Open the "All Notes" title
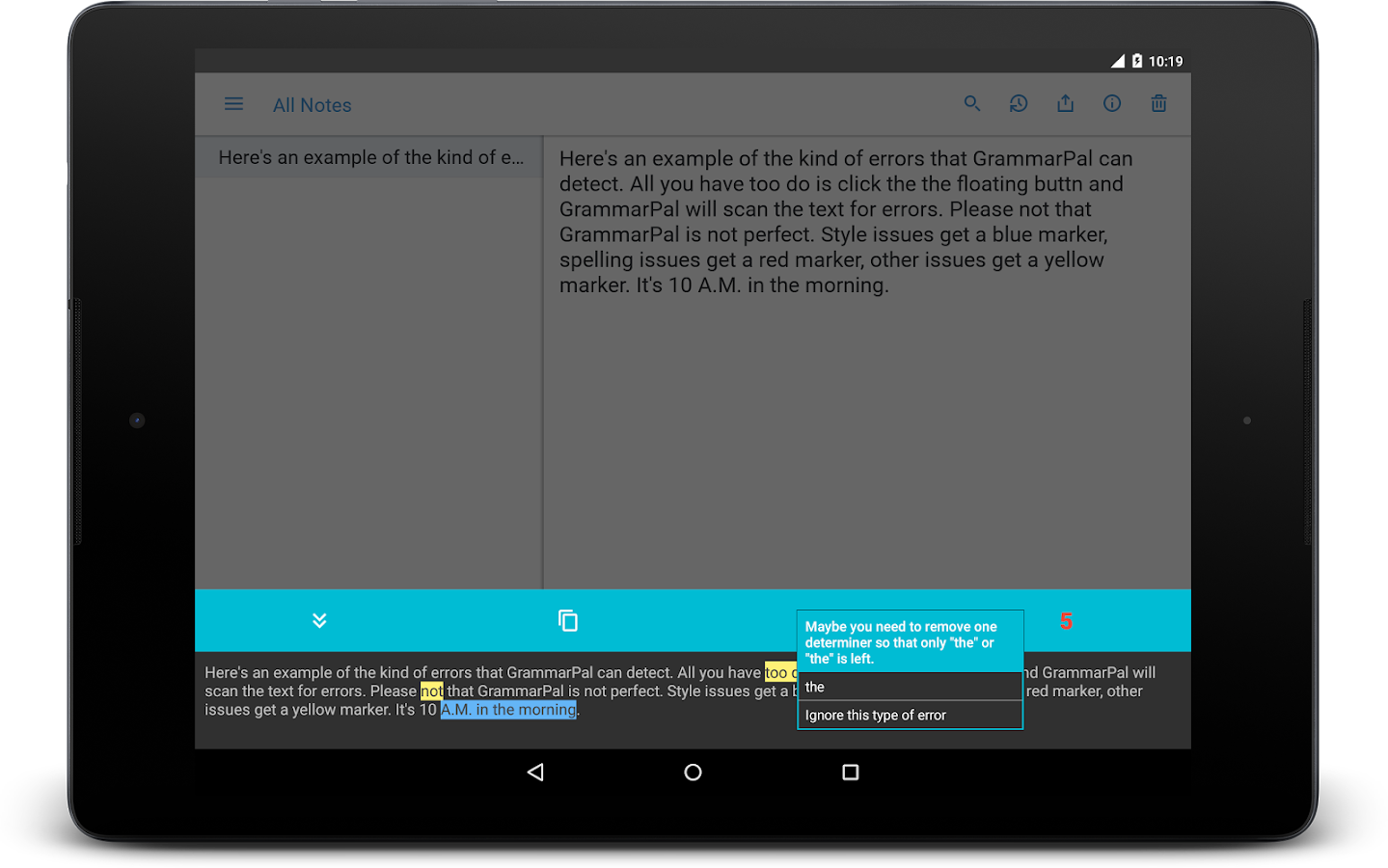 [x=313, y=105]
